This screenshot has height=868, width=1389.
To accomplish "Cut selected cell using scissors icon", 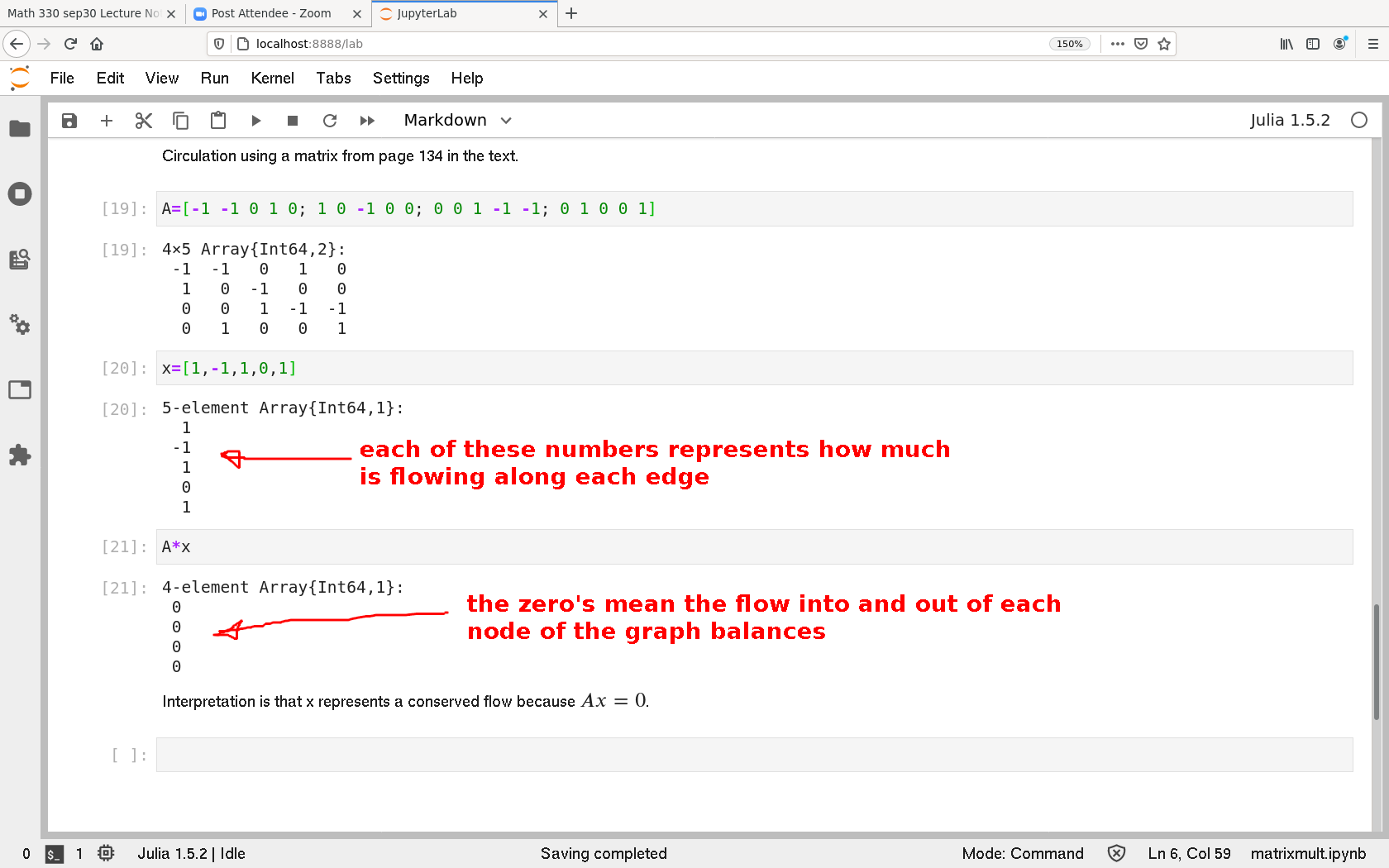I will (144, 121).
